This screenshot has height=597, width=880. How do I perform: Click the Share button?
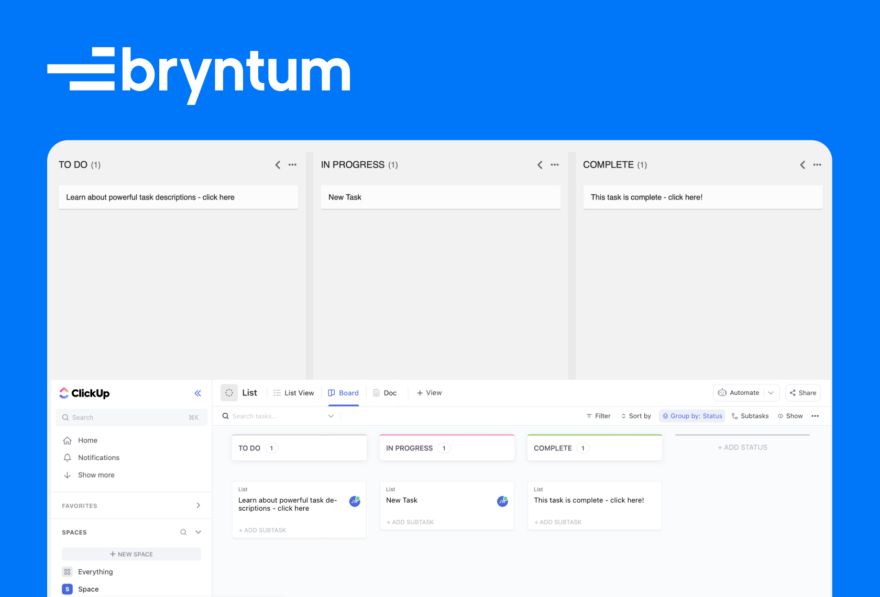803,393
